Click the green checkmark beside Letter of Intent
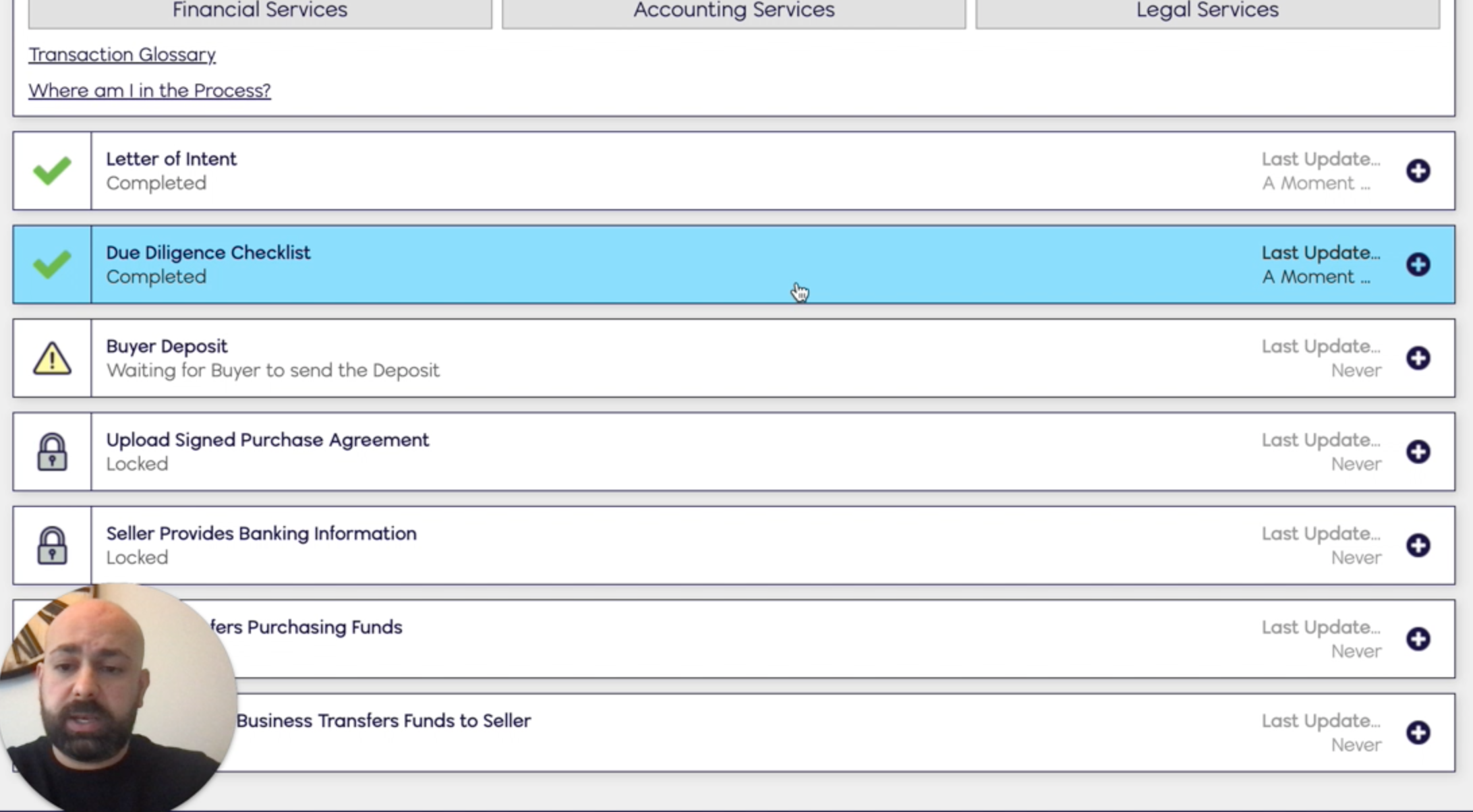Viewport: 1473px width, 812px height. pyautogui.click(x=52, y=171)
